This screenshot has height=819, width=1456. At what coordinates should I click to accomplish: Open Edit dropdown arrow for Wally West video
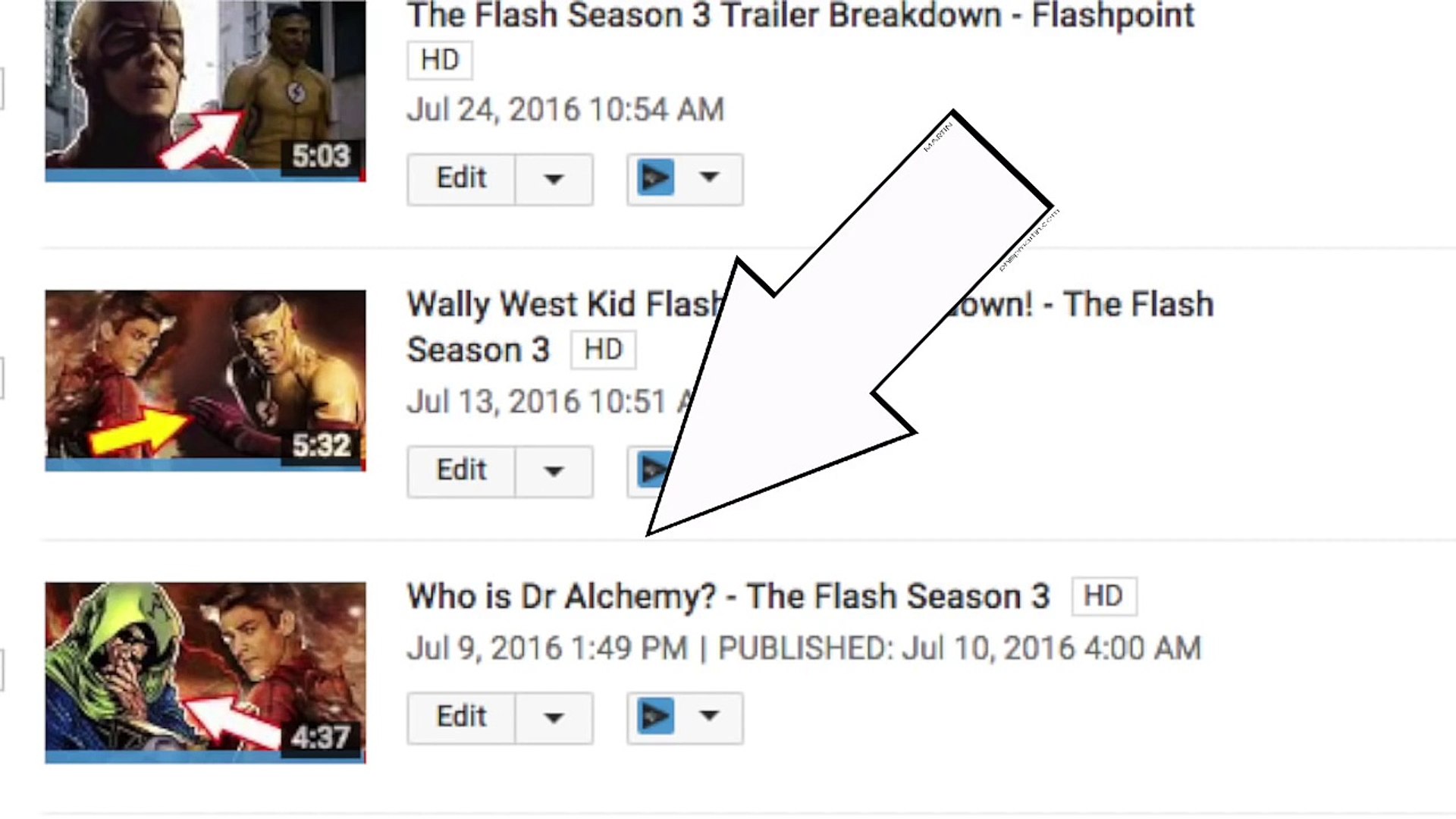coord(554,471)
